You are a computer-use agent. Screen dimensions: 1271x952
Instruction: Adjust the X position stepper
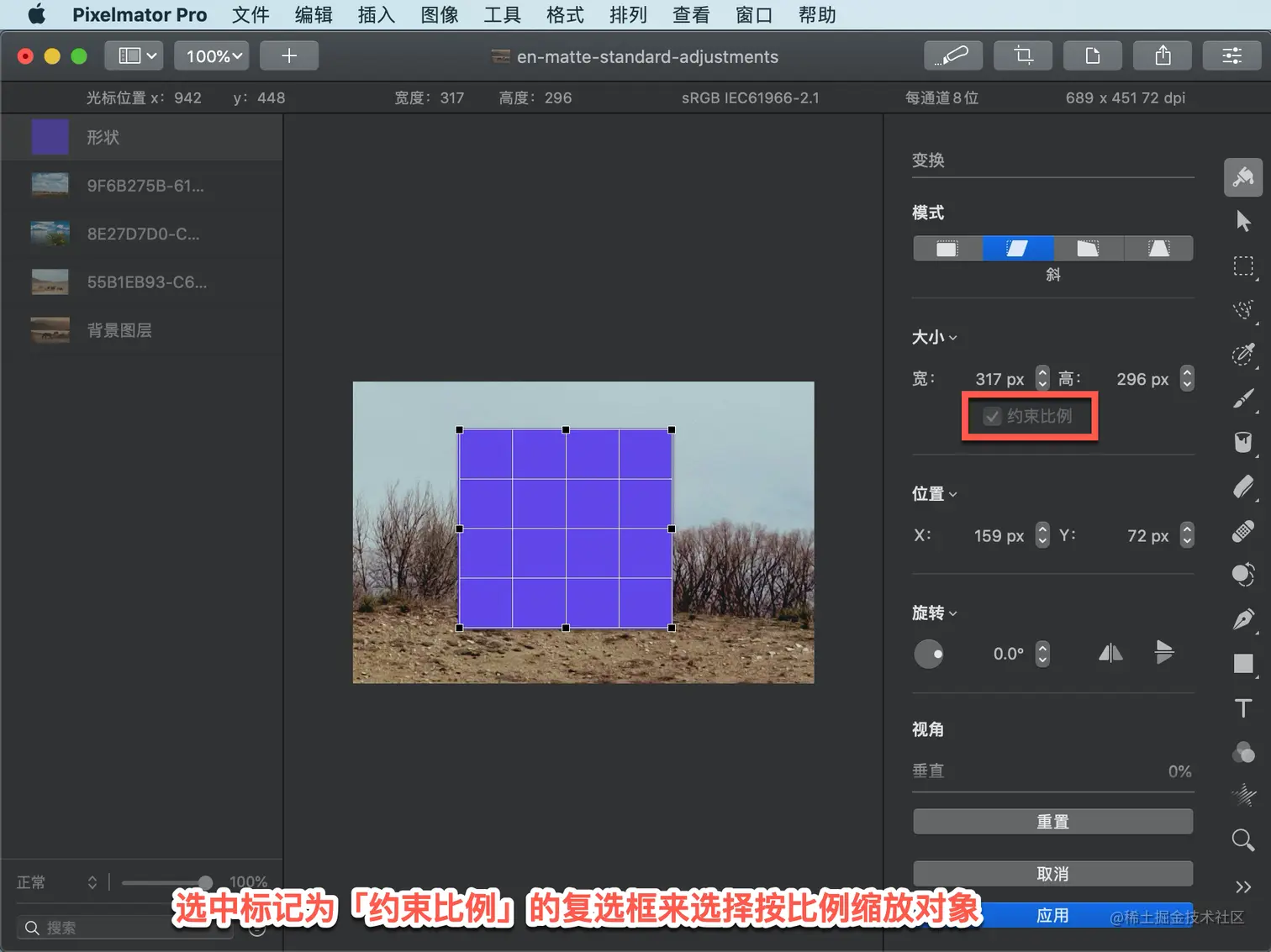pyautogui.click(x=1042, y=535)
